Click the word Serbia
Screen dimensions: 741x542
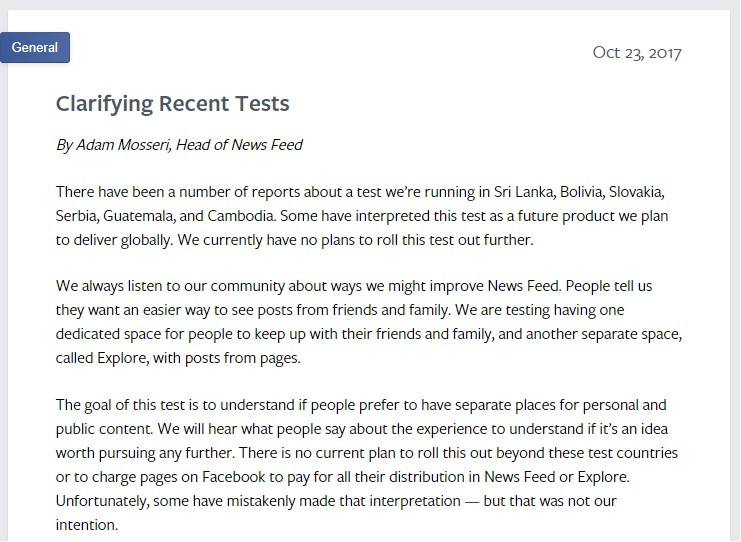tap(76, 215)
